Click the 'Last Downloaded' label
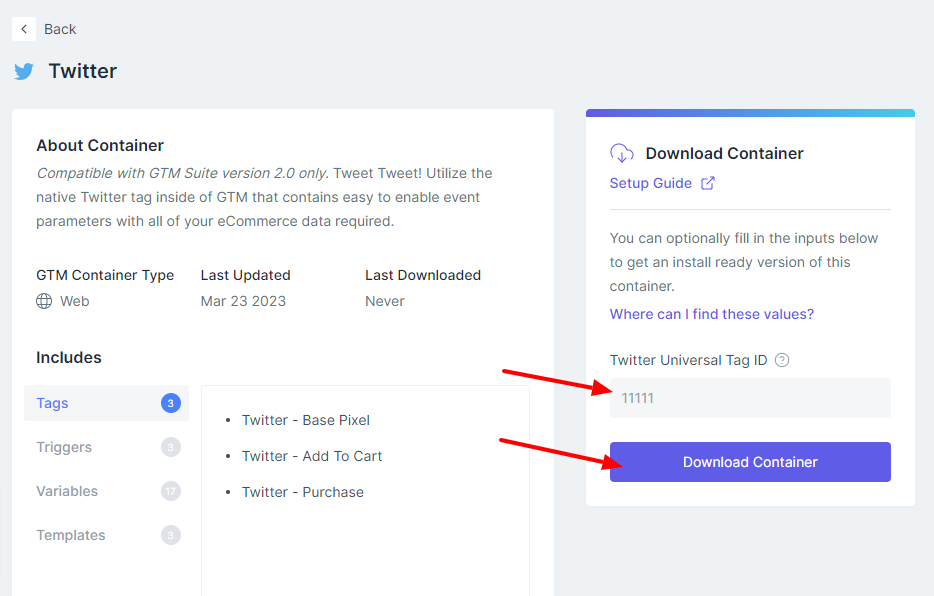 click(x=423, y=276)
